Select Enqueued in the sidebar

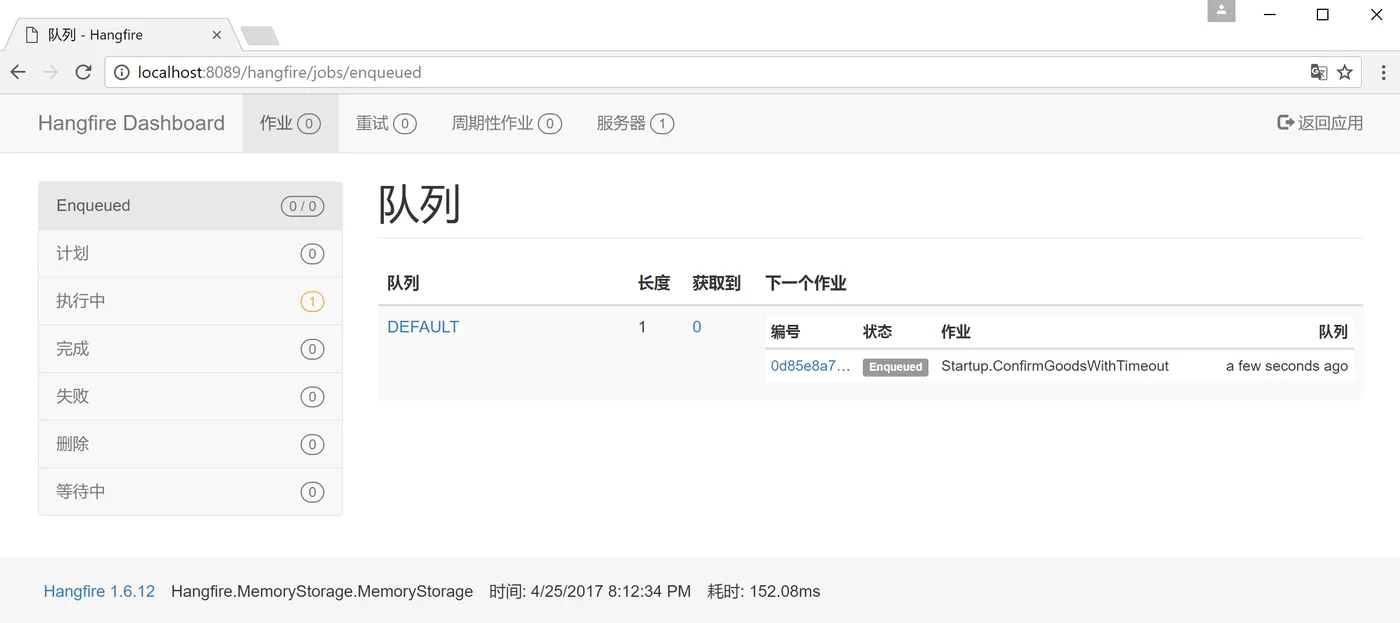pos(190,206)
